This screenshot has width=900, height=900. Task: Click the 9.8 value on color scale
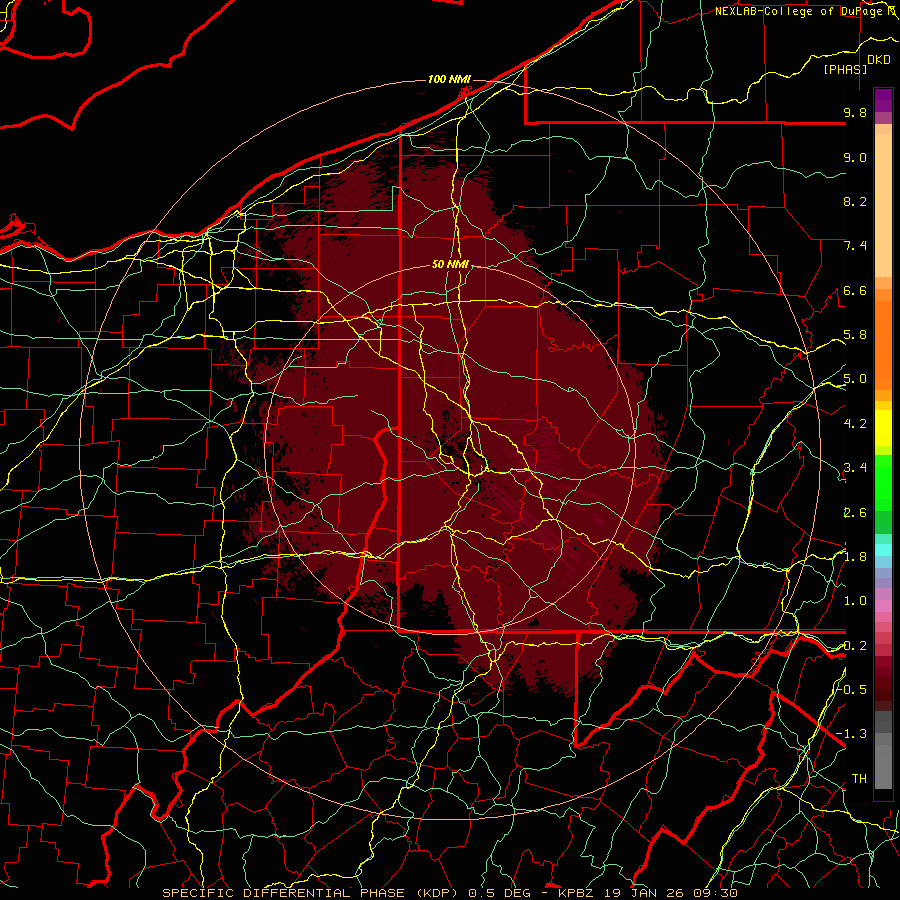tap(855, 112)
